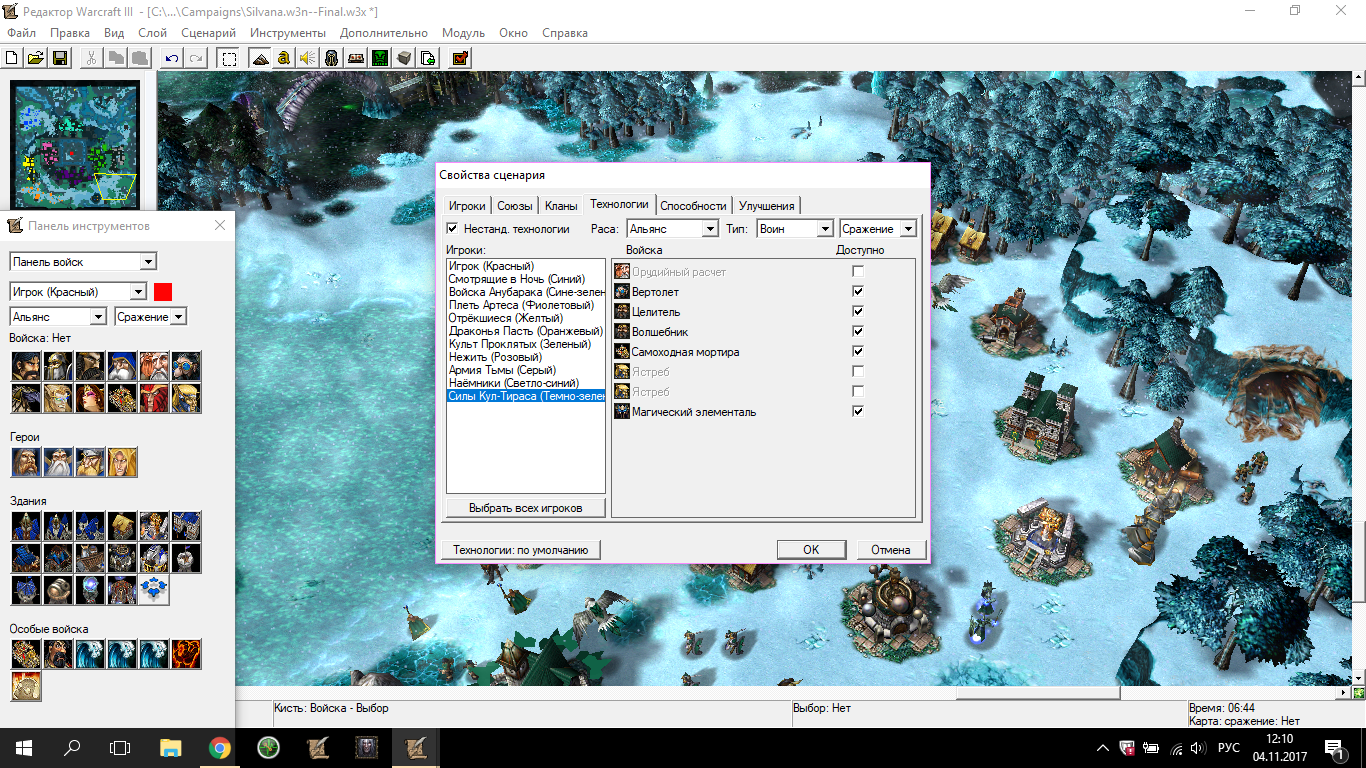The width and height of the screenshot is (1366, 768).
Task: Click the Undo arrow icon
Action: click(172, 58)
